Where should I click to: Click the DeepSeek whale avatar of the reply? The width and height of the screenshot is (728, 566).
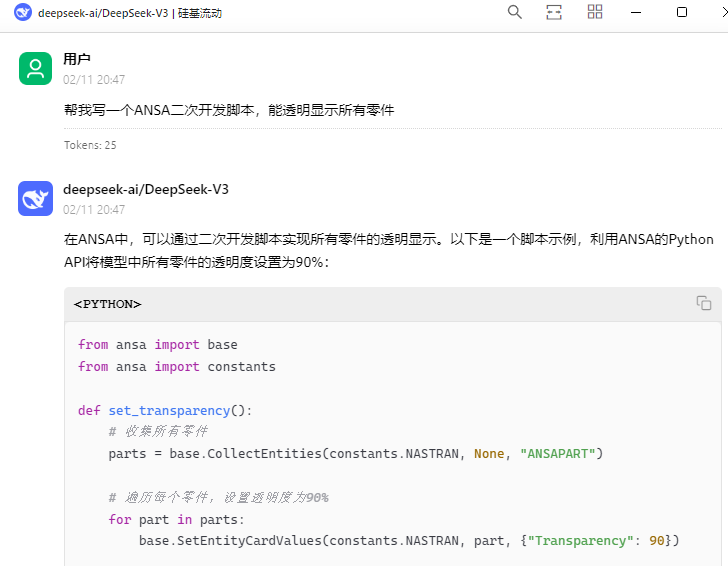[35, 198]
